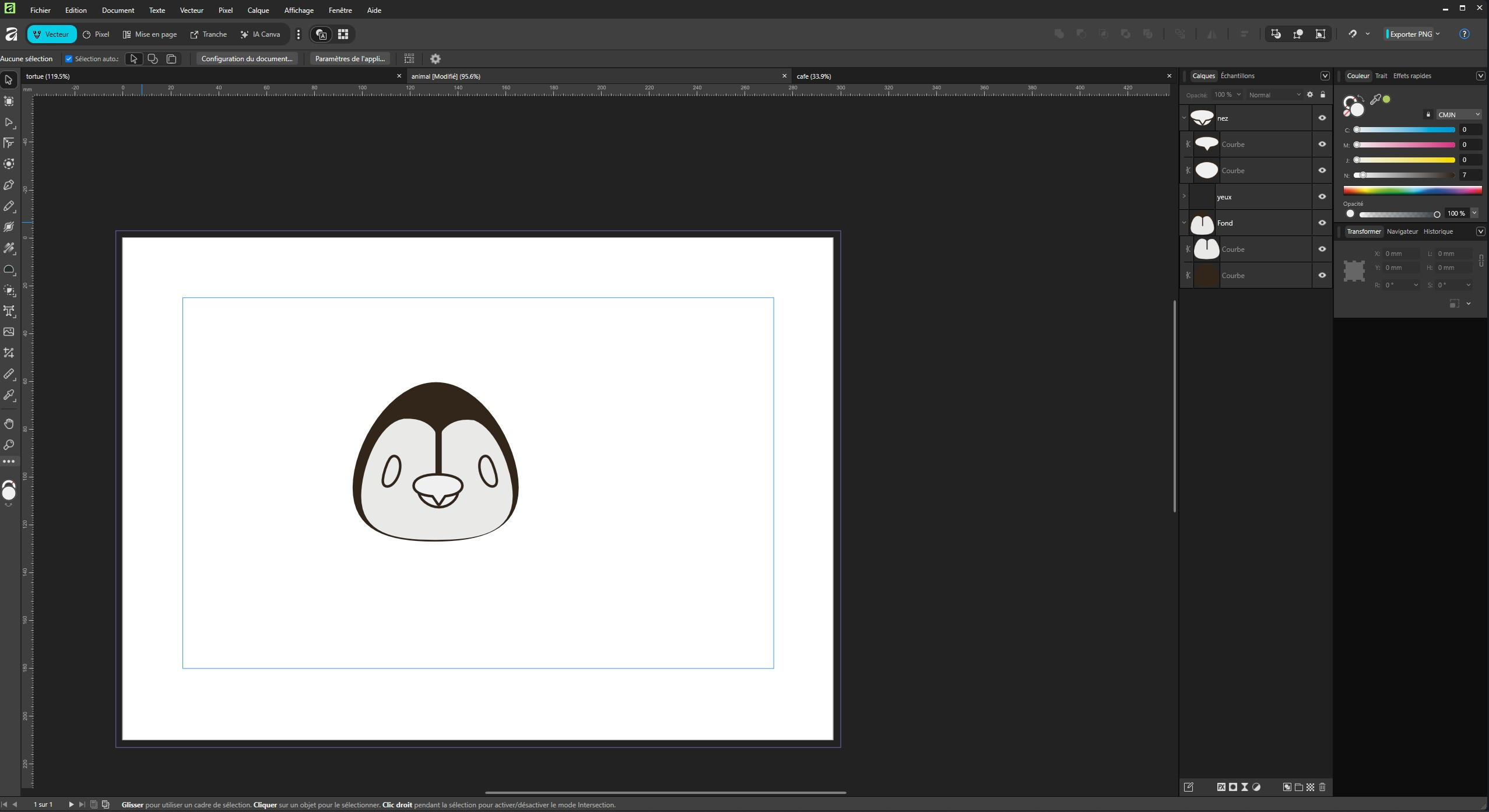Switch to the cafe document tab

pos(814,76)
